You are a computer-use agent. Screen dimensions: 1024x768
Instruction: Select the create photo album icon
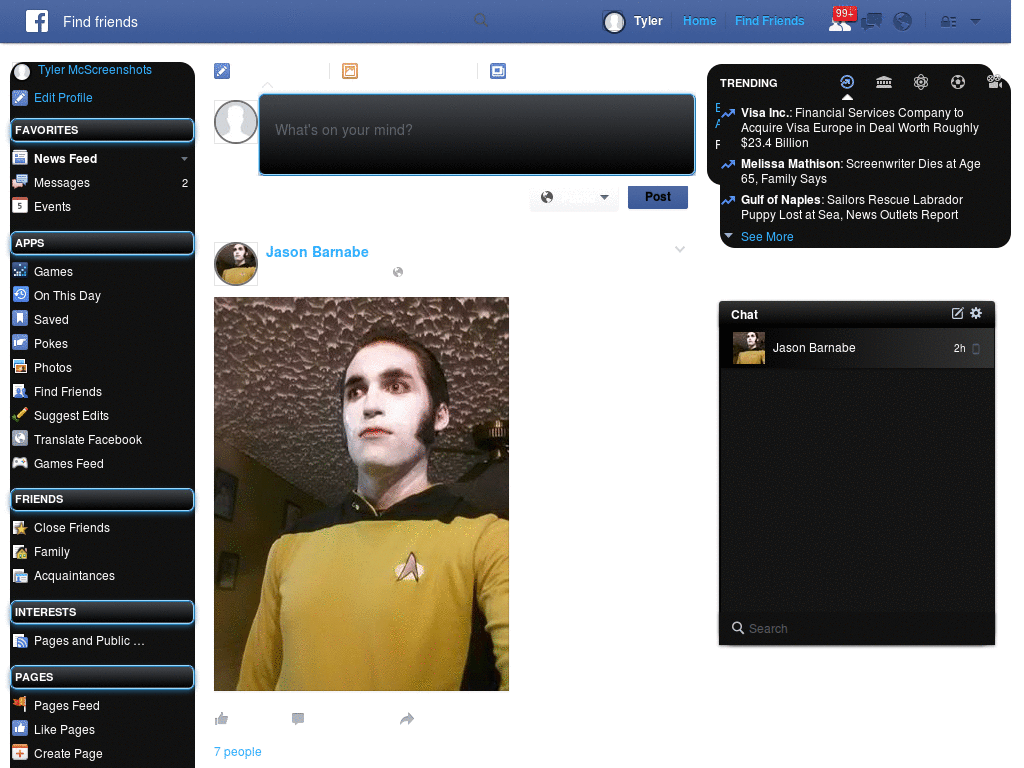click(498, 71)
